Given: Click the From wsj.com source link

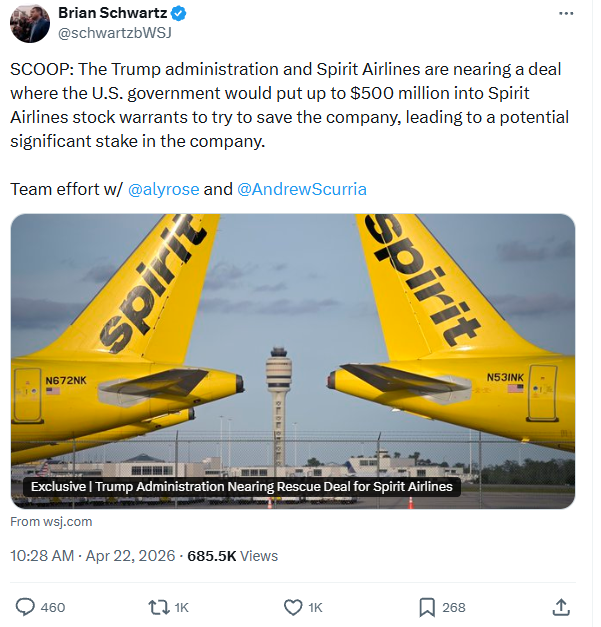Looking at the screenshot, I should pos(51,521).
